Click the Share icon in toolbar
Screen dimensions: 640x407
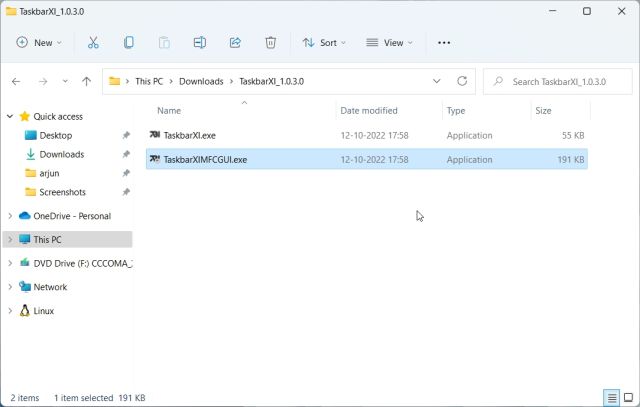235,43
